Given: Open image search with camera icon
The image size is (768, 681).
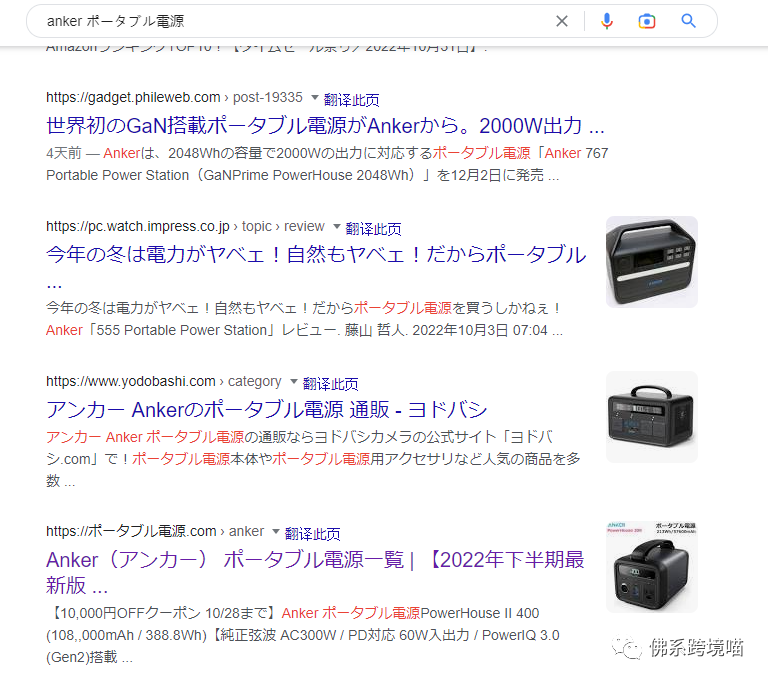Looking at the screenshot, I should [647, 21].
